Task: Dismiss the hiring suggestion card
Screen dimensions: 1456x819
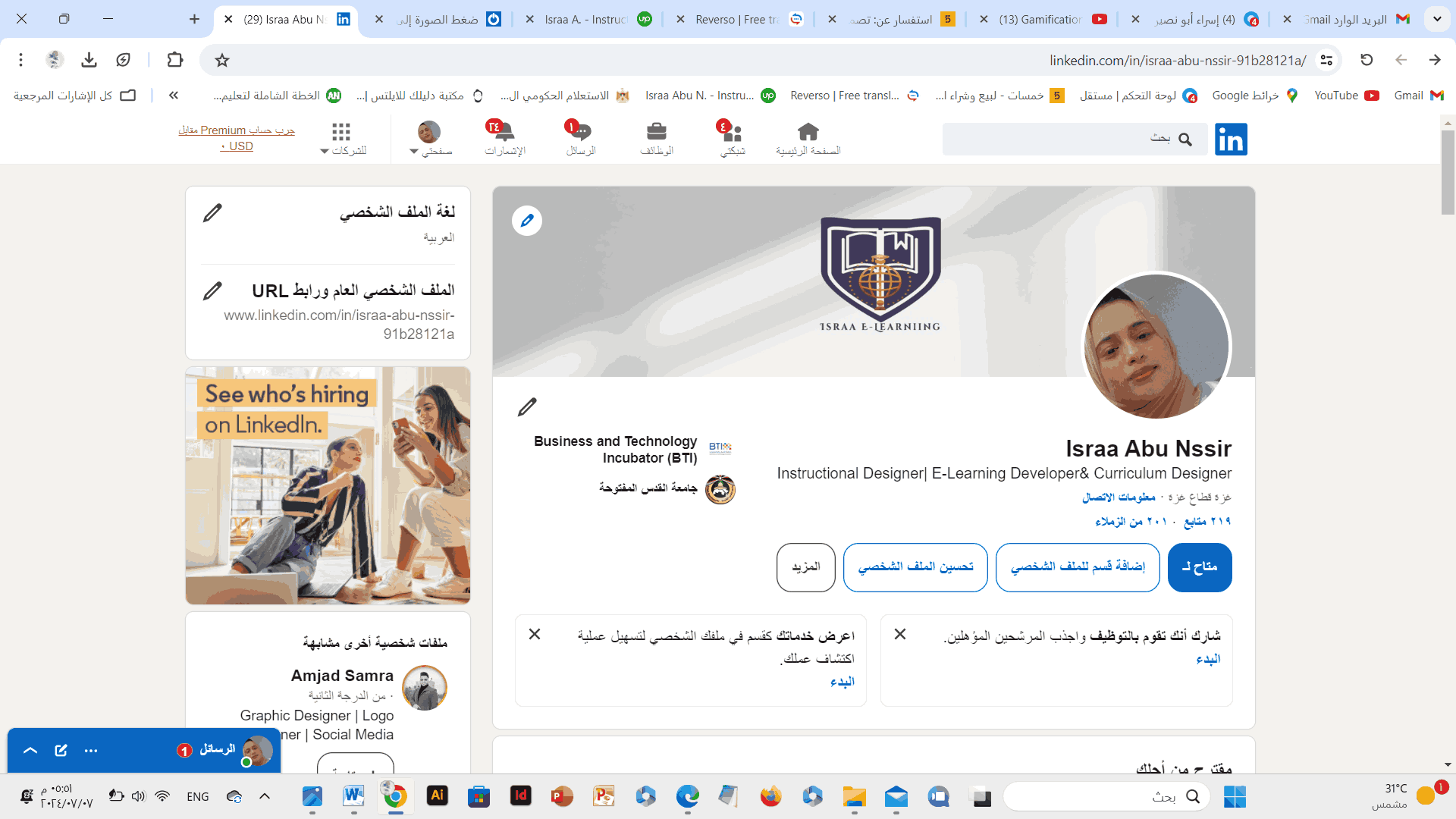Action: 900,634
